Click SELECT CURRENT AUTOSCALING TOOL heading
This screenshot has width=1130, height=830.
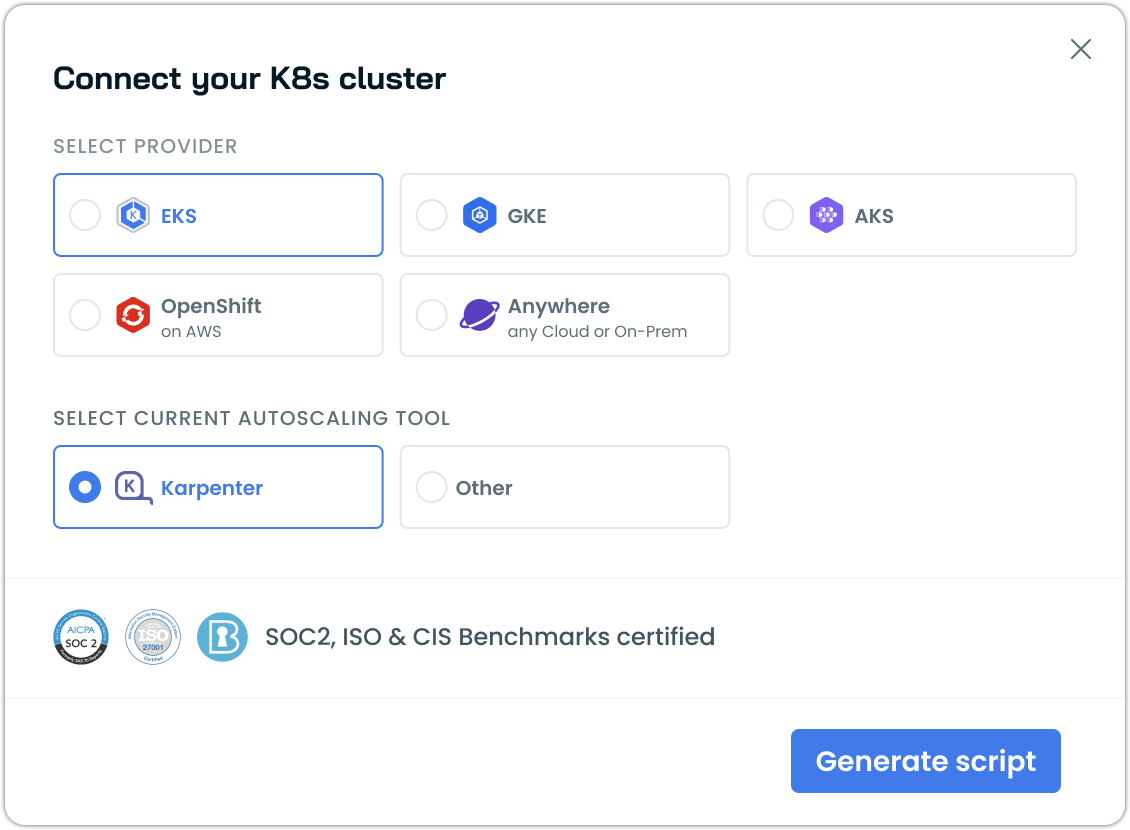[252, 419]
